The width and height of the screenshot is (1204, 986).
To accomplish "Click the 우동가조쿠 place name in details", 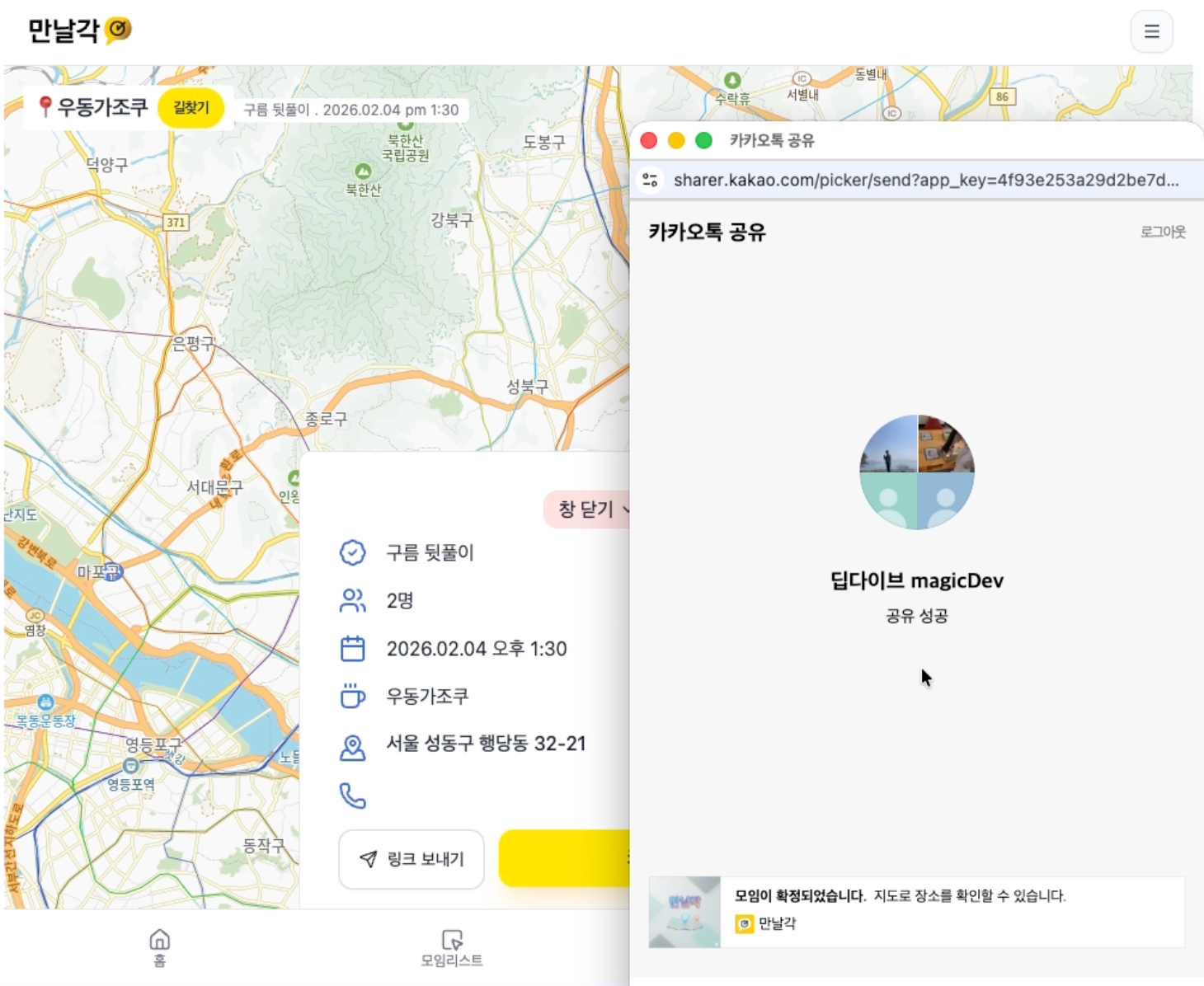I will [427, 697].
